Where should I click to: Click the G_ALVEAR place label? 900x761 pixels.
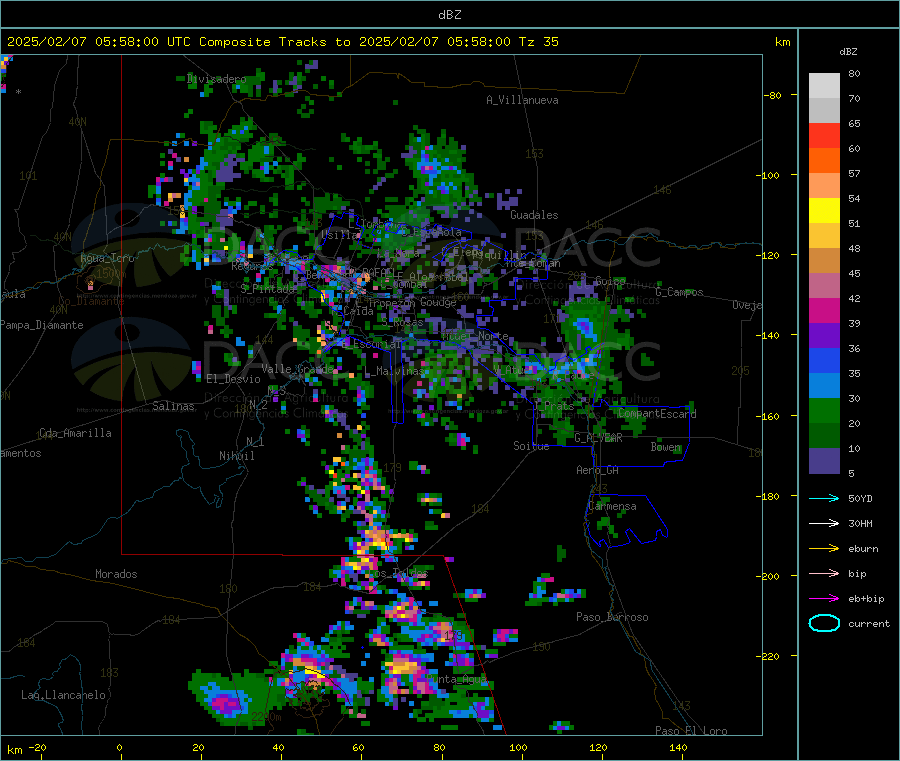(x=598, y=438)
